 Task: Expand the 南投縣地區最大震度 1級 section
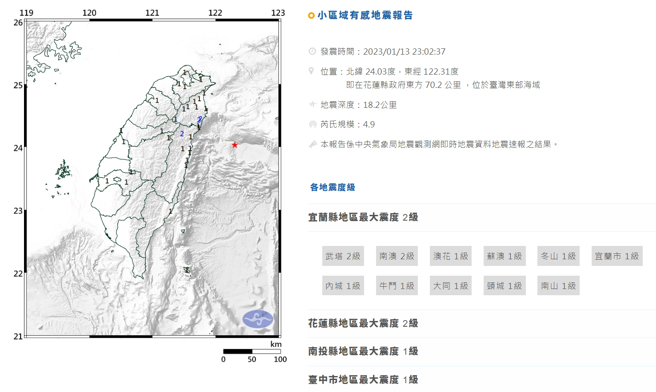pos(482,351)
